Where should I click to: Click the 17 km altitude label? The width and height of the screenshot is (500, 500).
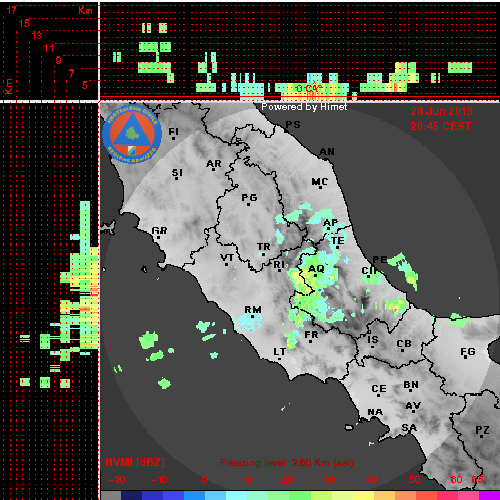click(x=11, y=10)
